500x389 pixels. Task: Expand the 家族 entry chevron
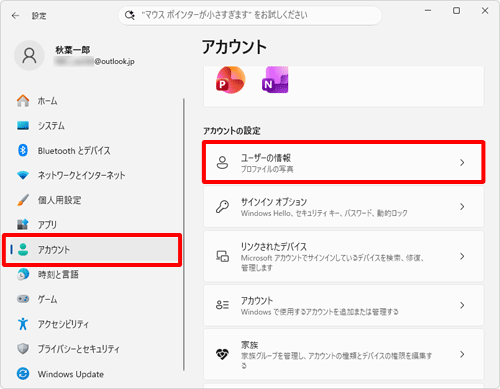pos(462,354)
